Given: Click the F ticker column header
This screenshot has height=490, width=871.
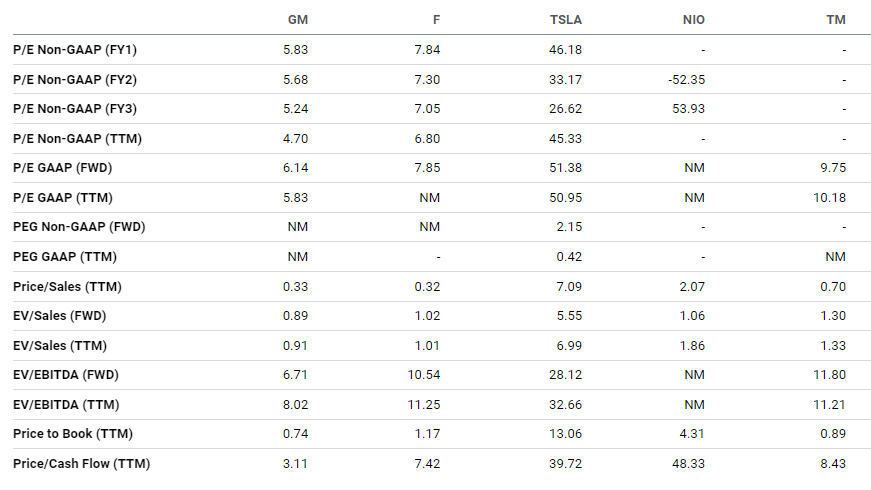Looking at the screenshot, I should point(437,20).
